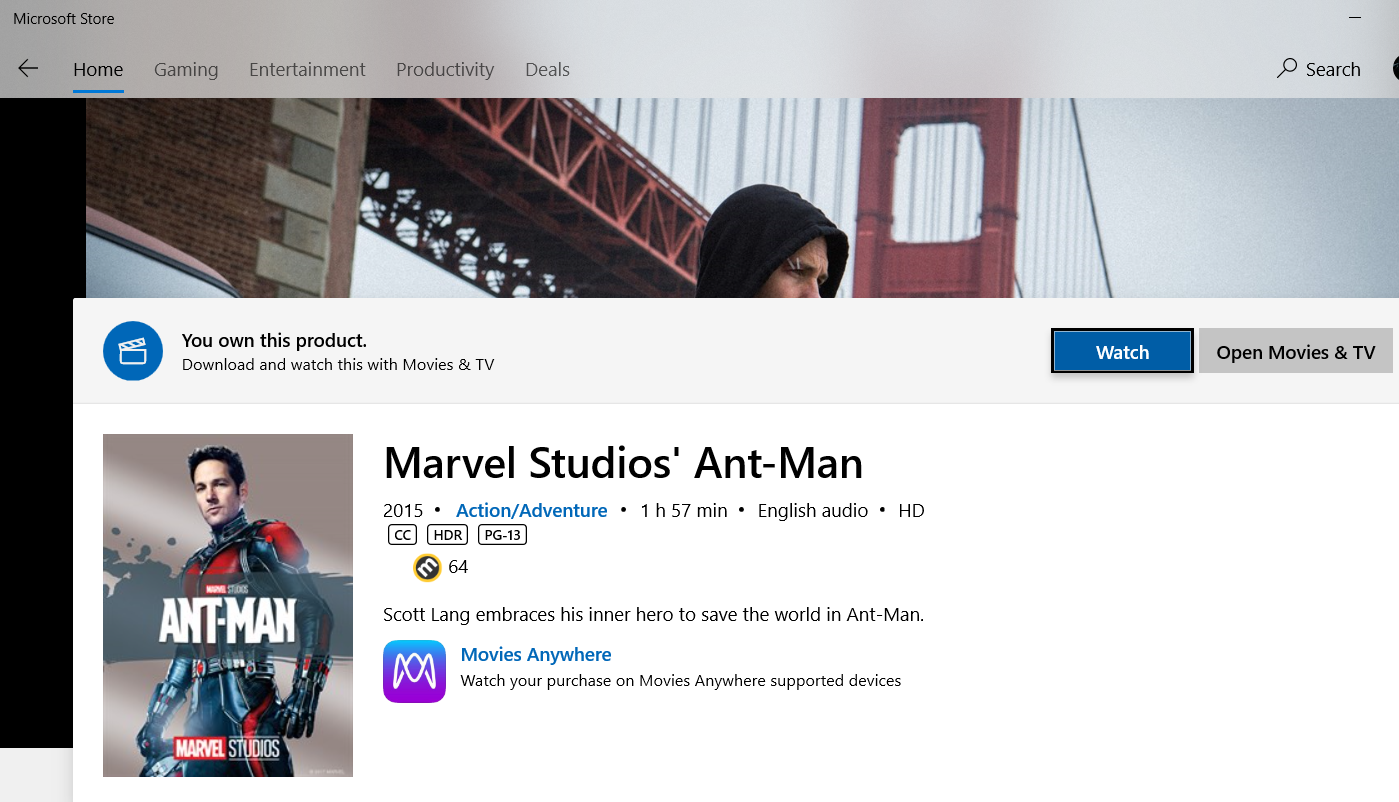Click the HDR badge

pyautogui.click(x=447, y=535)
